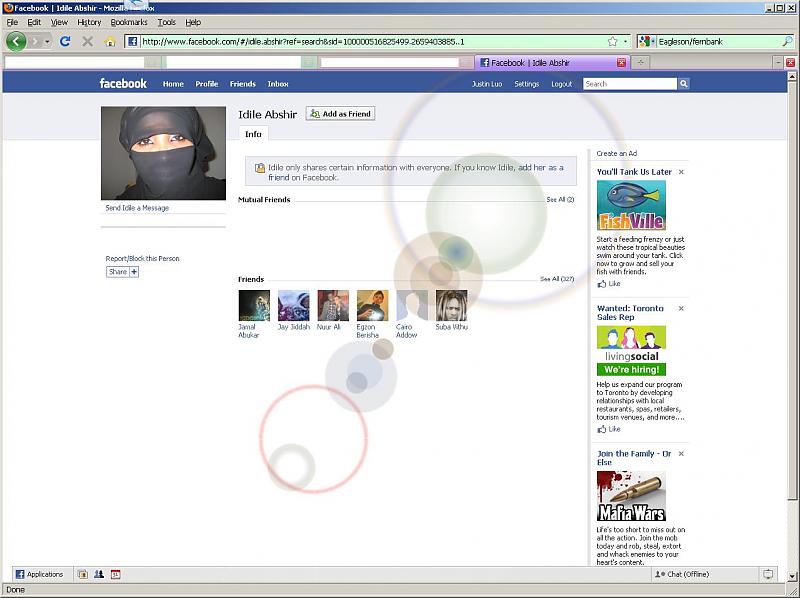Open the friends icon in bottom bar
This screenshot has width=800, height=598.
pos(99,574)
